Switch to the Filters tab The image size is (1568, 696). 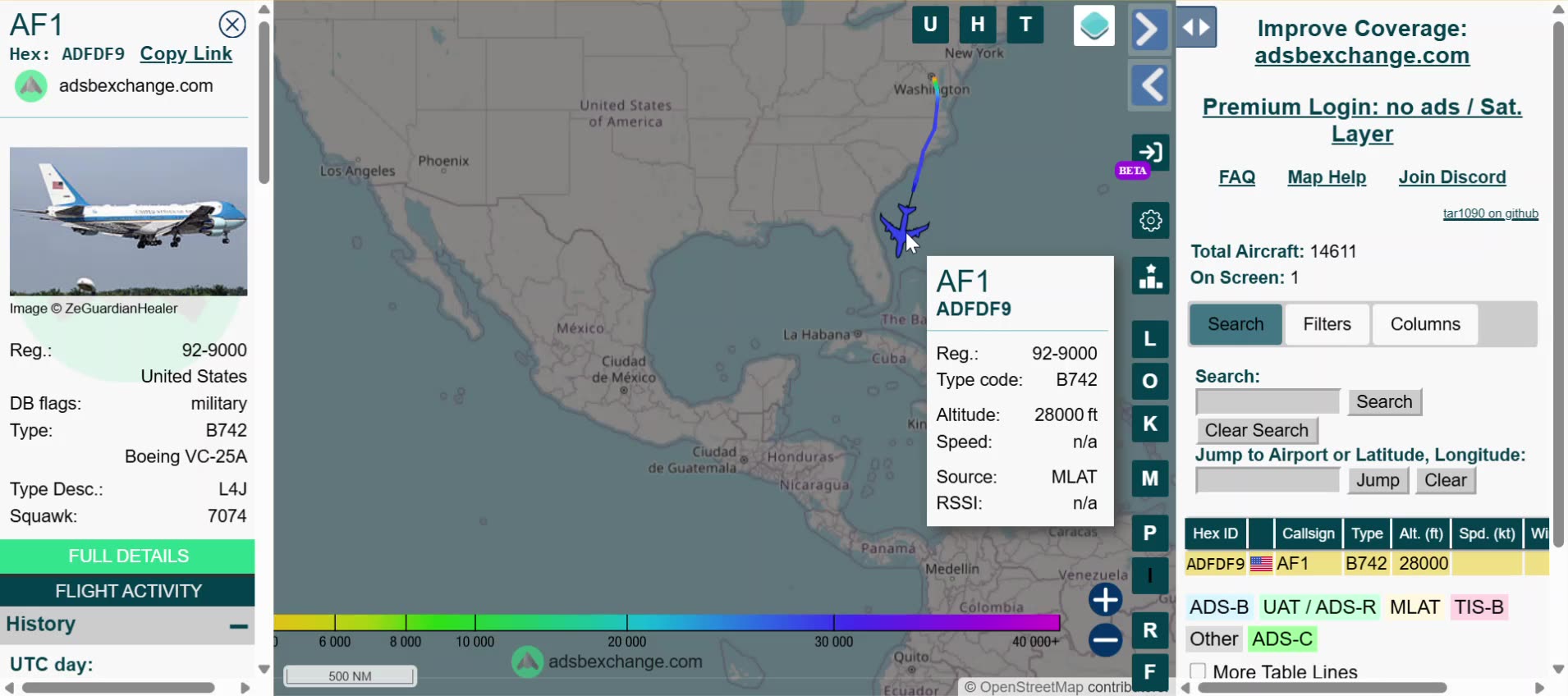pyautogui.click(x=1327, y=324)
